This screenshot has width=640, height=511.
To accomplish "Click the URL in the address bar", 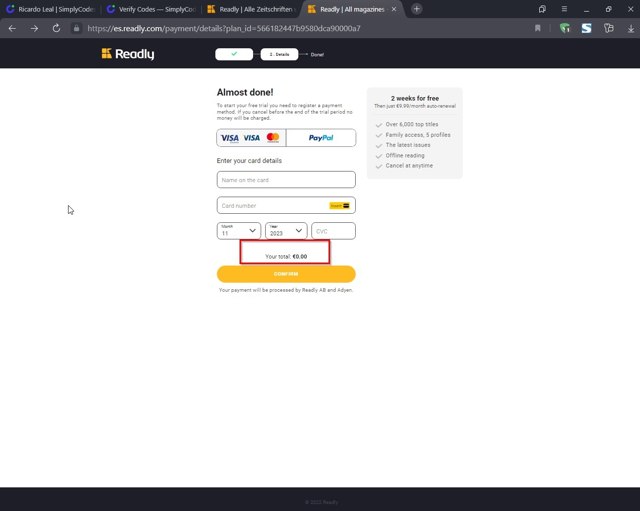I will point(224,28).
